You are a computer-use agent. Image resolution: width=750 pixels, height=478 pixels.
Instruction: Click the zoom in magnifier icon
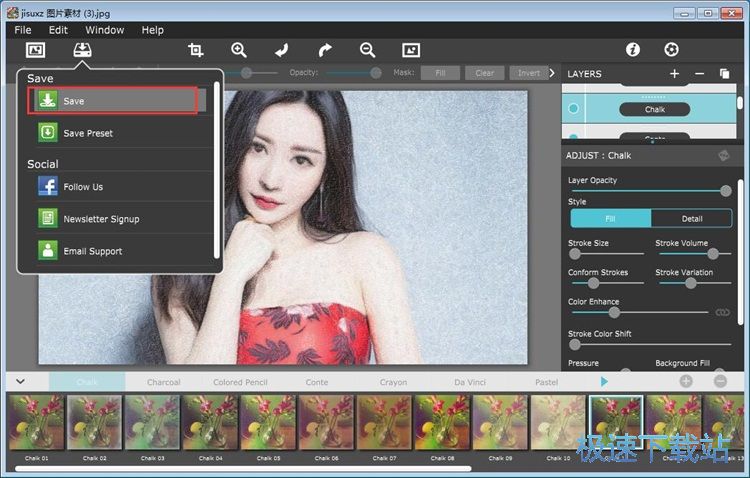239,50
